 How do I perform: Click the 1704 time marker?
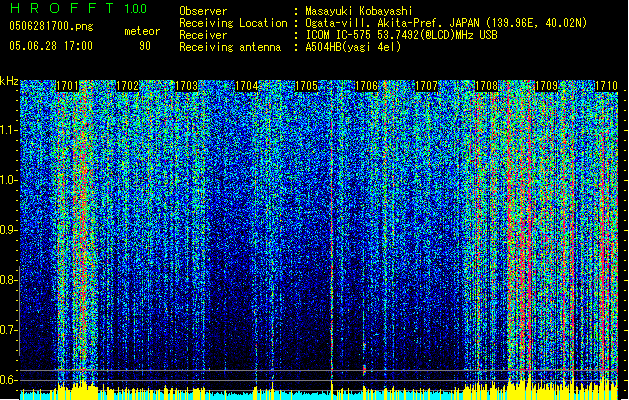[x=247, y=86]
